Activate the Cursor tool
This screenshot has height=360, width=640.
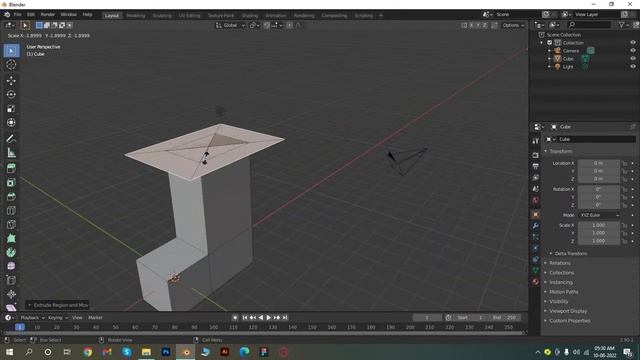click(x=11, y=64)
